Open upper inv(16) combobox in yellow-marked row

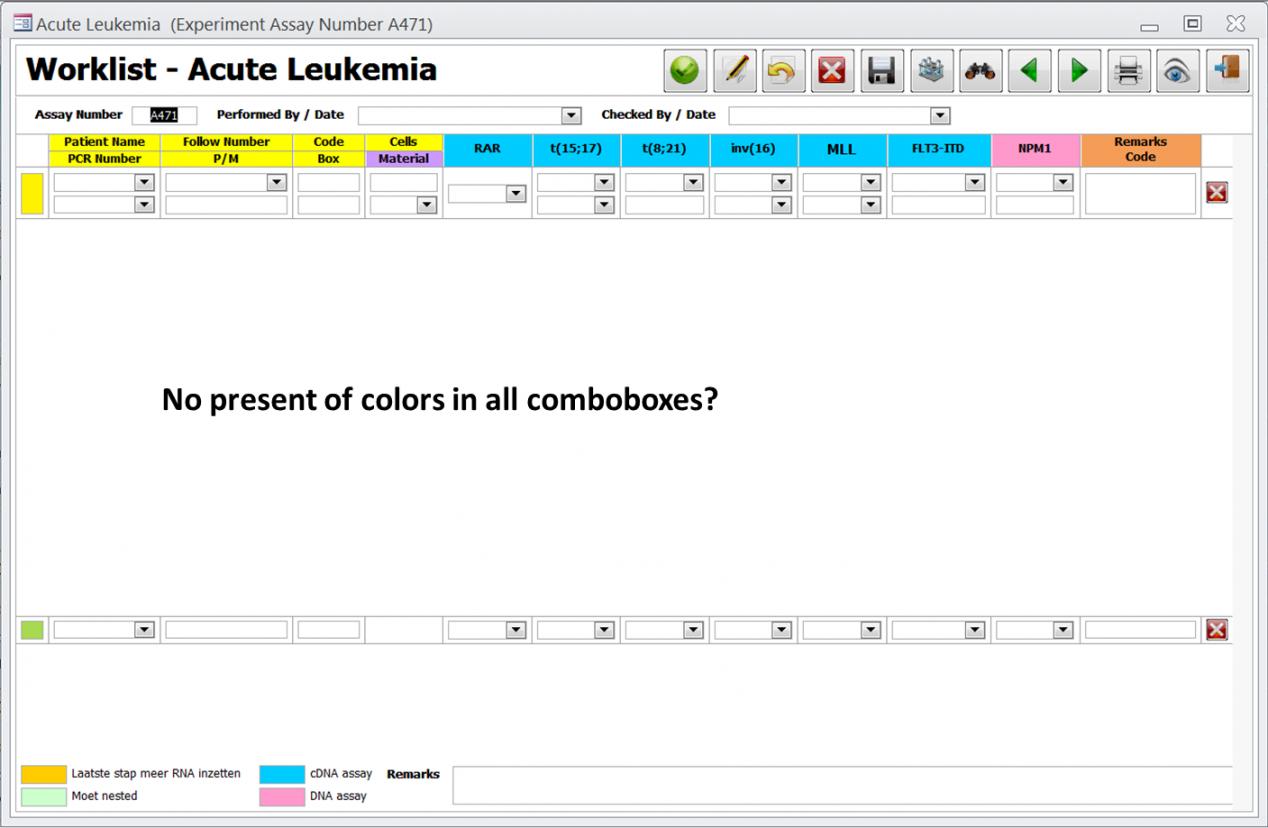coord(782,183)
